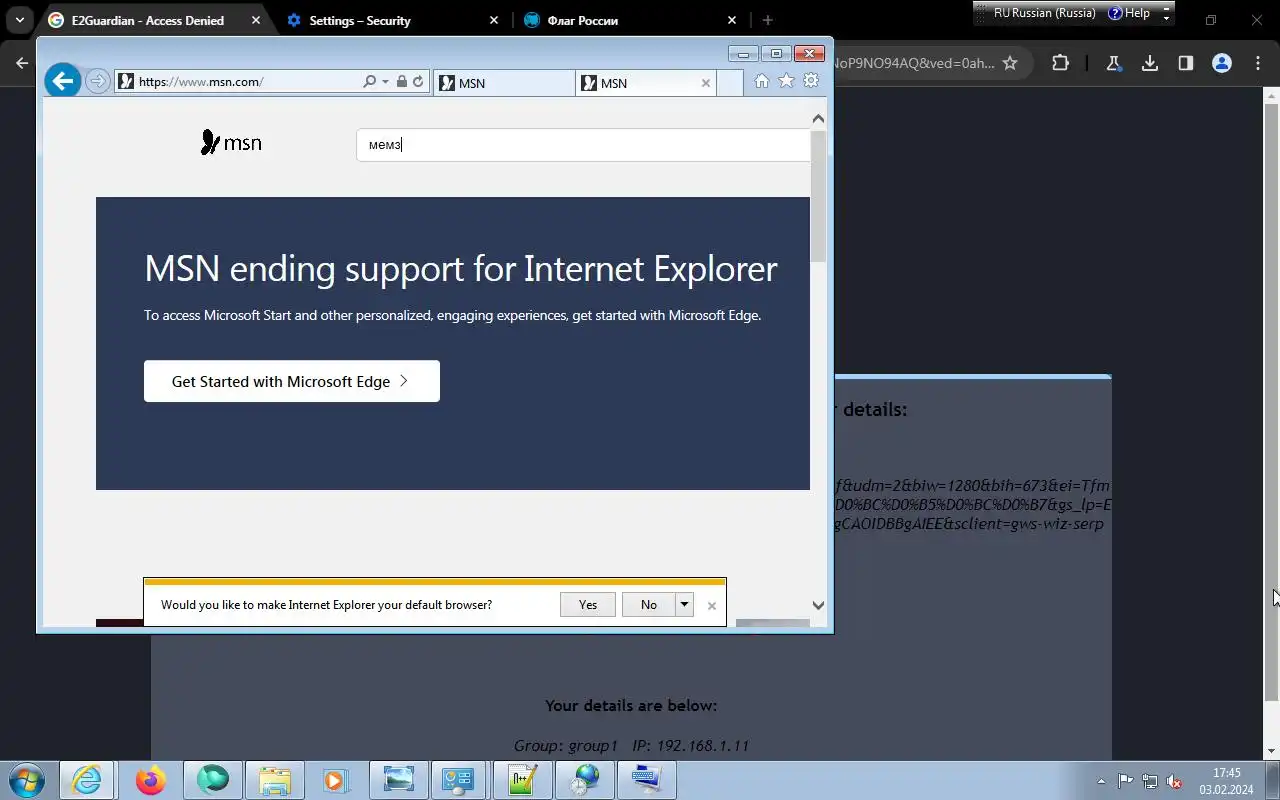Click the IE address bar search magnifier

point(369,82)
